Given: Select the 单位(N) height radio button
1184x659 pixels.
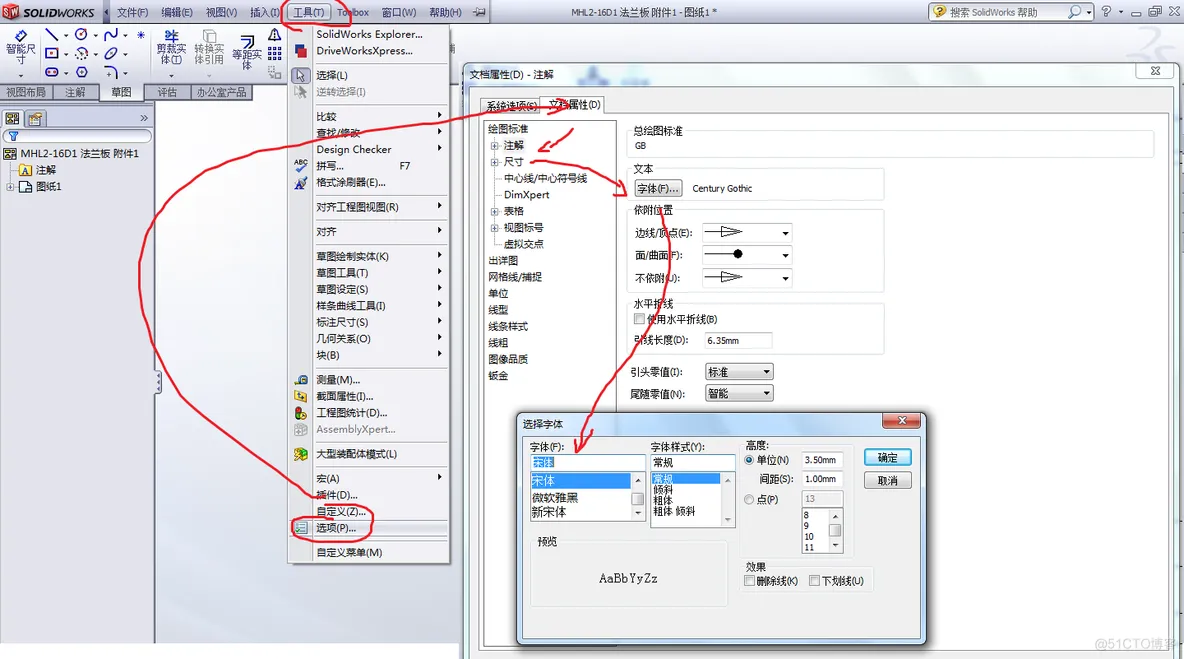Looking at the screenshot, I should click(x=749, y=460).
